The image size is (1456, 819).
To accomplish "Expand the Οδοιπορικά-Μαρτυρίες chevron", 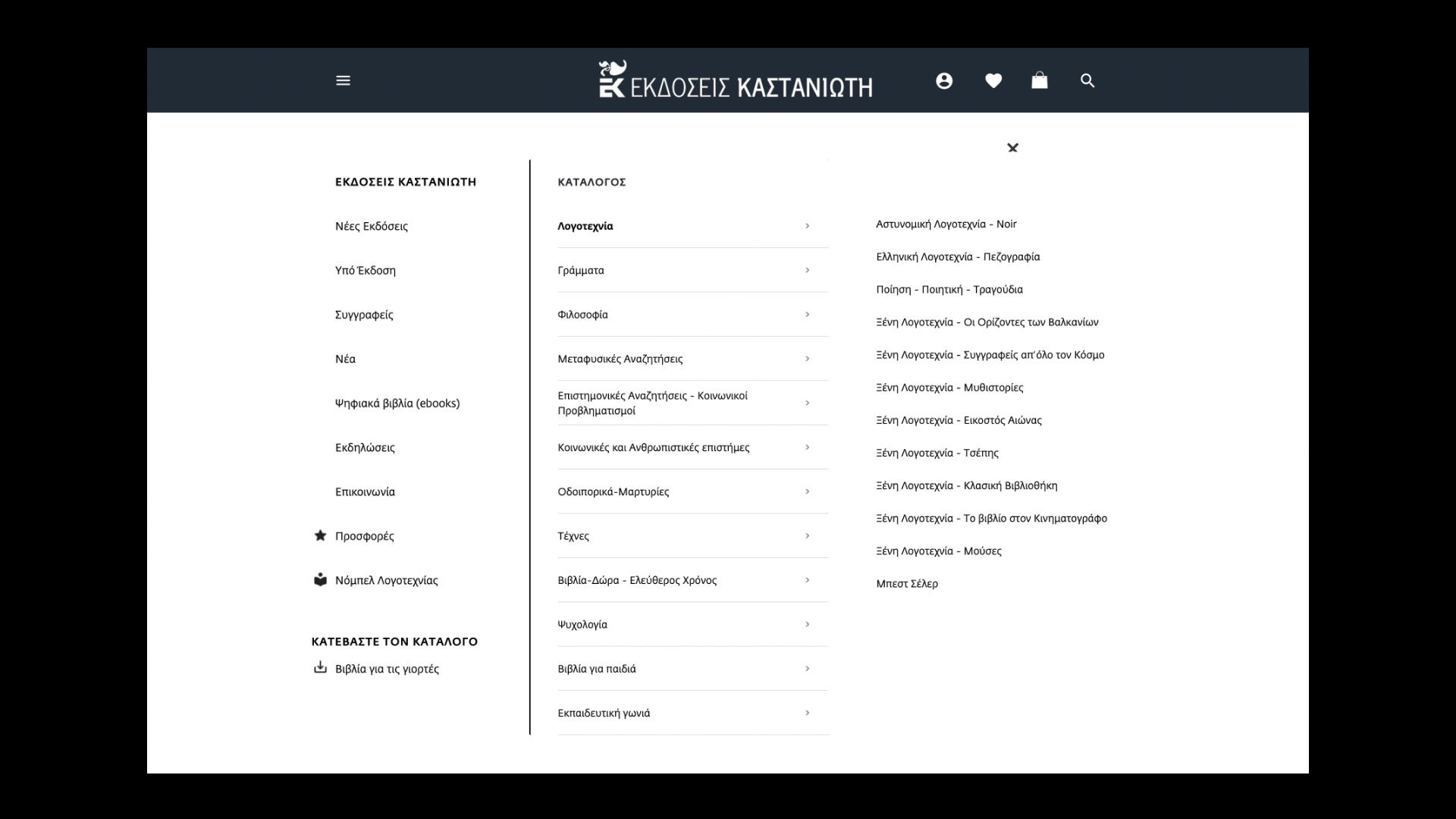I will click(807, 491).
